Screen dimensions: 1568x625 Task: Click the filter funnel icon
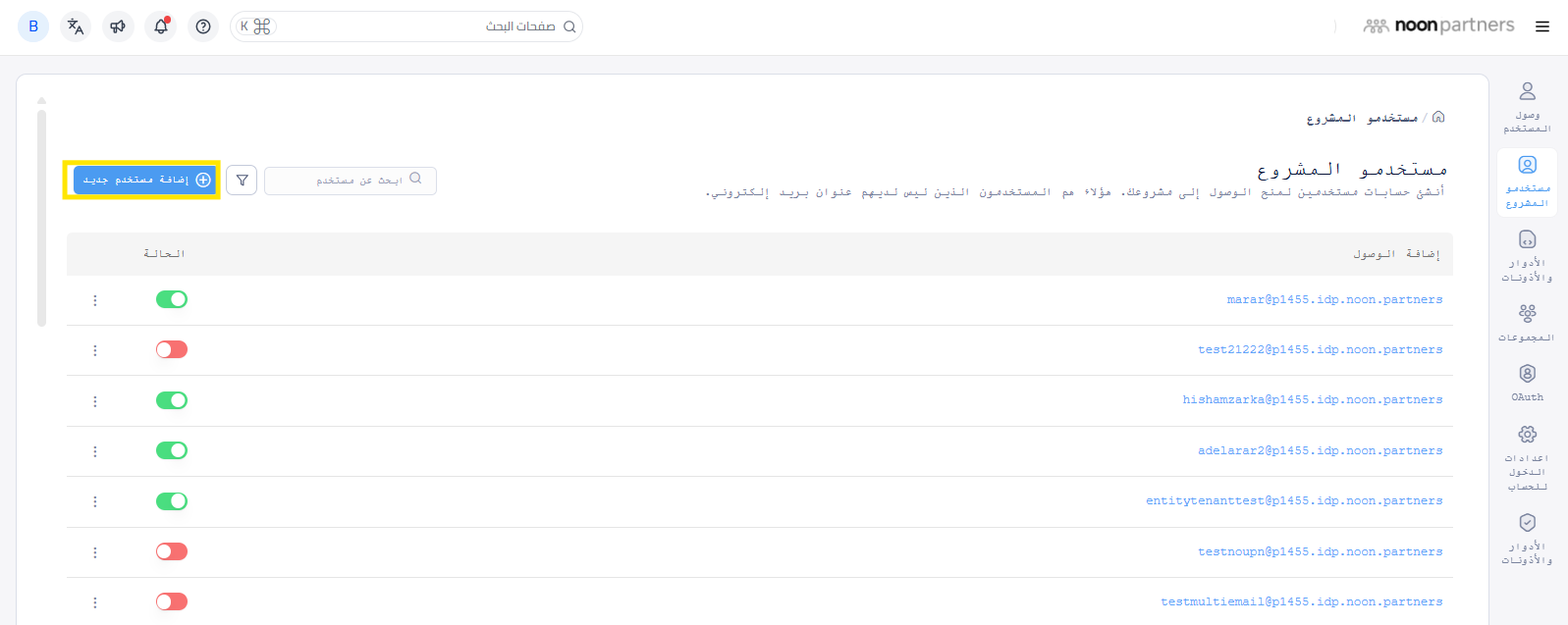click(x=242, y=181)
